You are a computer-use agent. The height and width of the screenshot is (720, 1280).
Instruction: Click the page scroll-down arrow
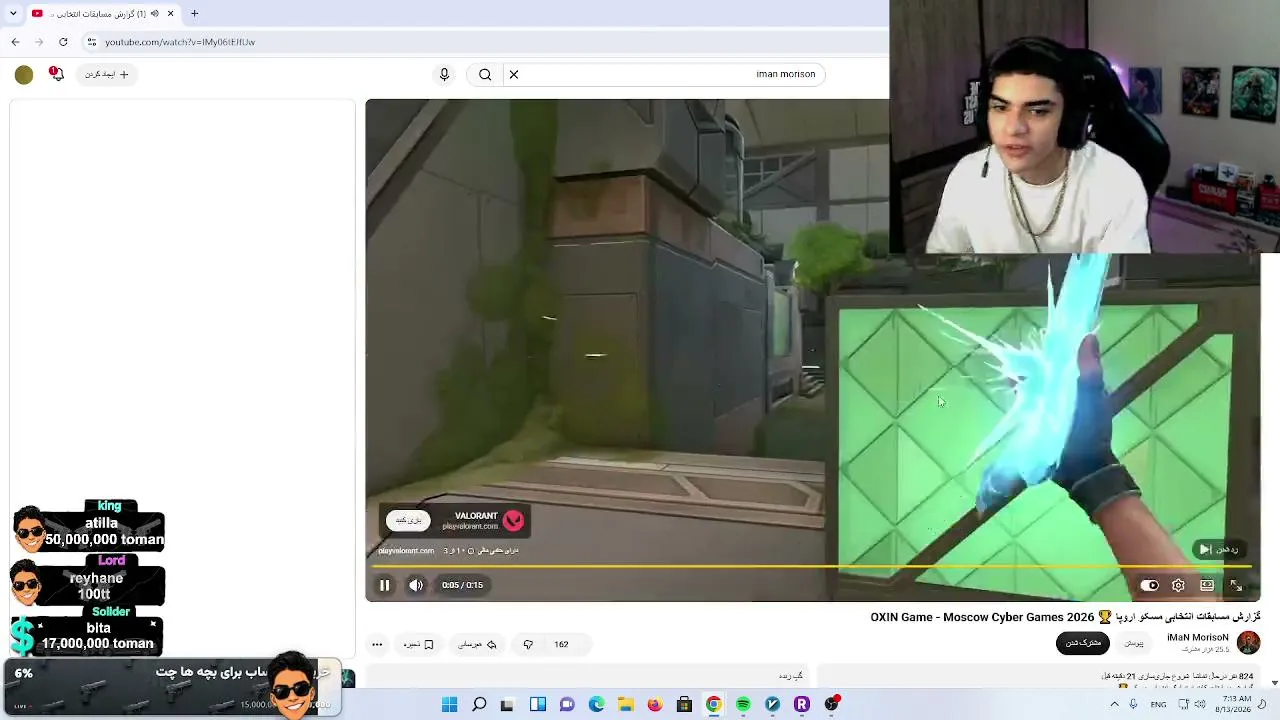click(1274, 683)
